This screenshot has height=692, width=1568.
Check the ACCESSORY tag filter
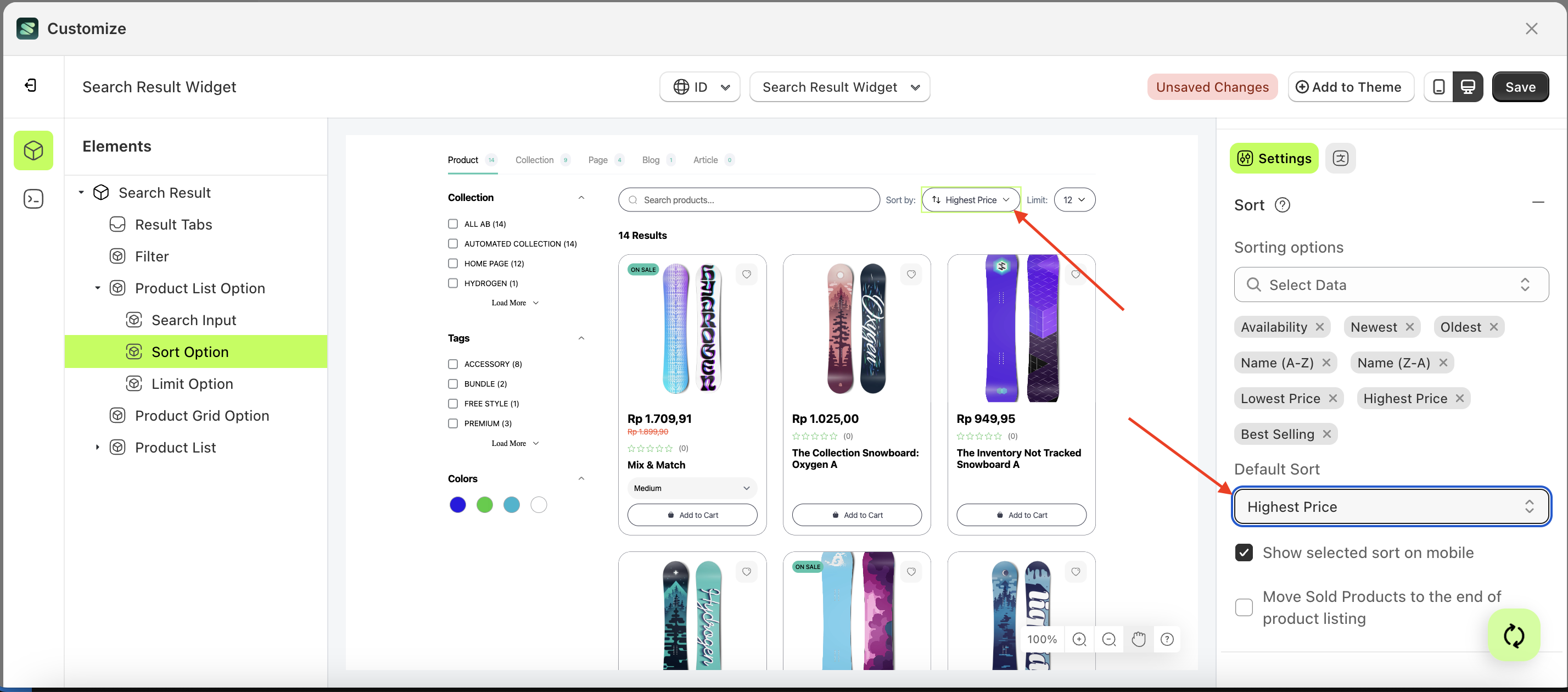(x=453, y=364)
